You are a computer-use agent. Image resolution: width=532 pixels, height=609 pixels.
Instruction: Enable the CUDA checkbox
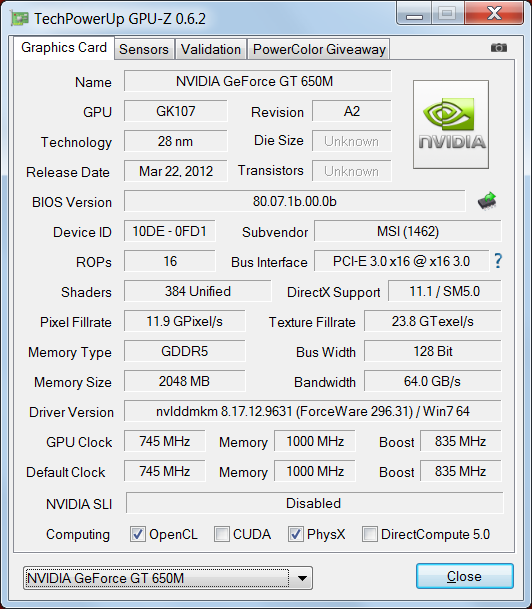tap(222, 534)
